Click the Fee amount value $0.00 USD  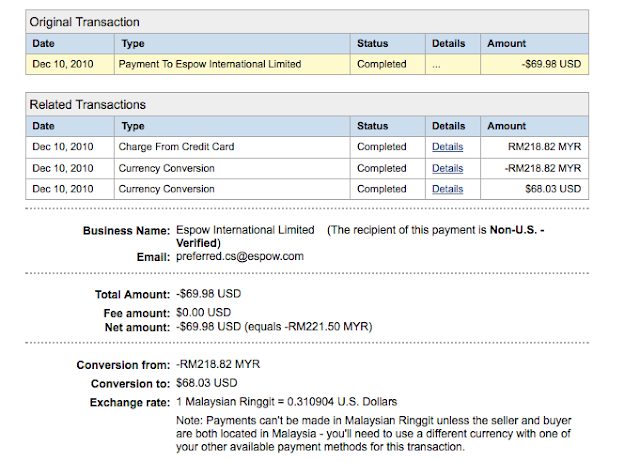(204, 313)
